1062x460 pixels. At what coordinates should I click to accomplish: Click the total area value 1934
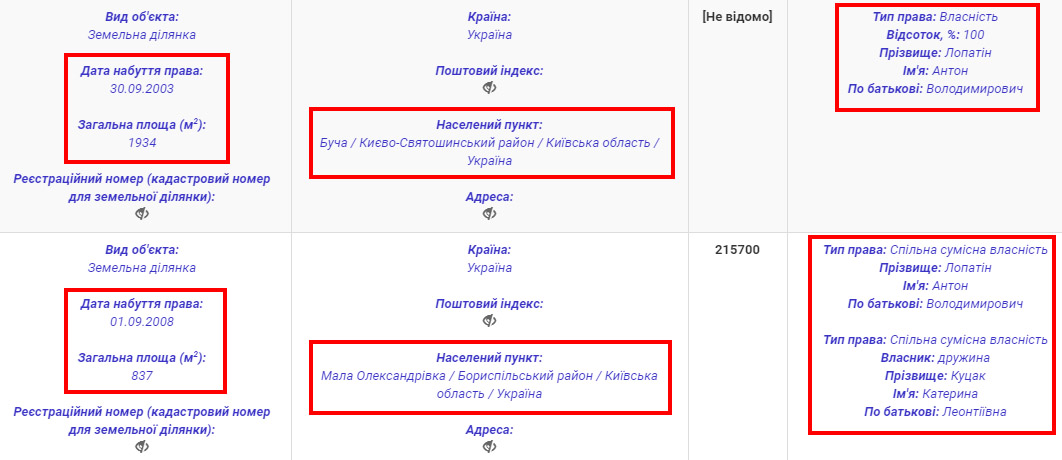coord(142,143)
